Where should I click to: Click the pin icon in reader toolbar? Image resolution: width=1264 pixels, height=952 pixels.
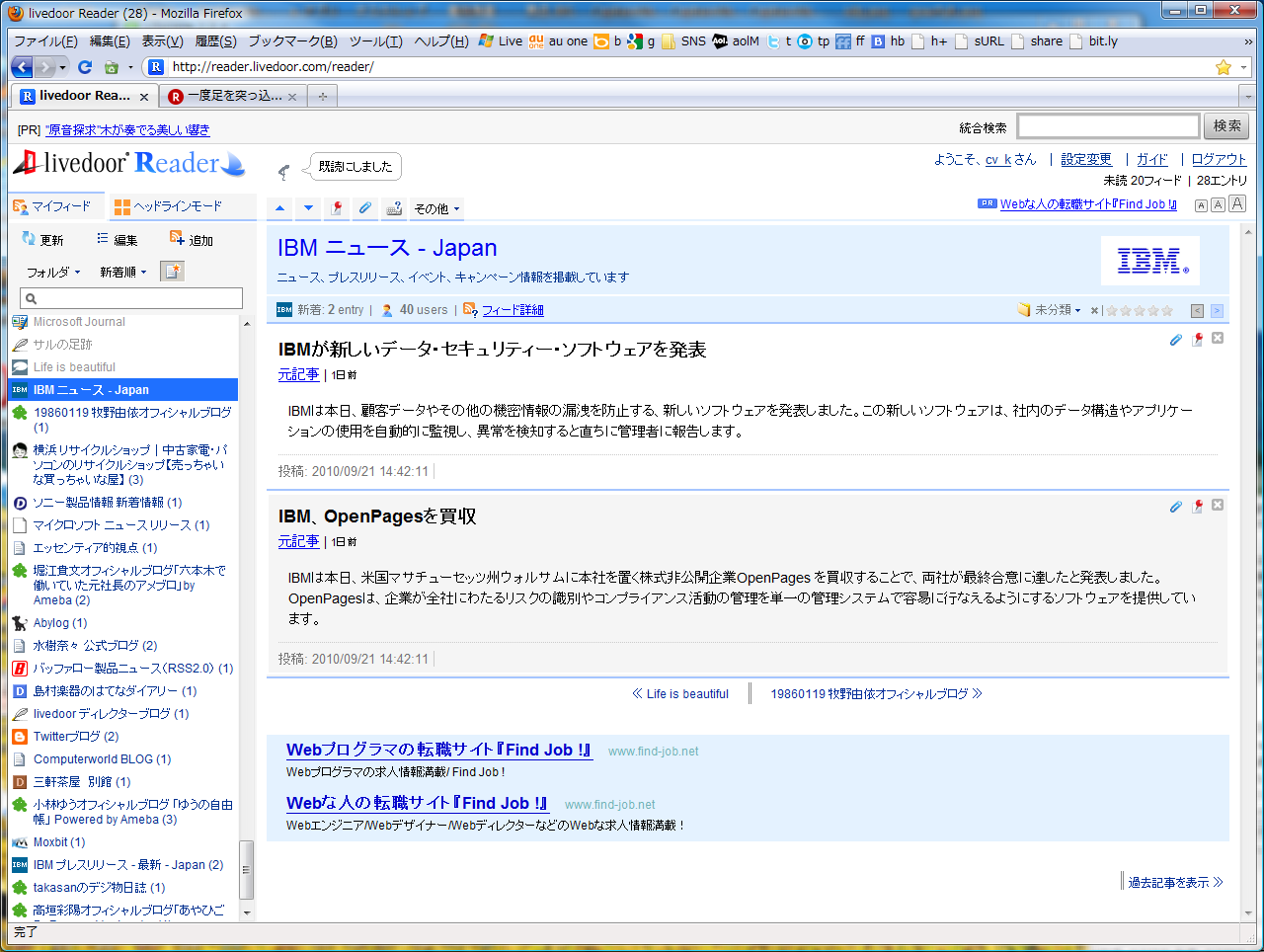click(x=337, y=208)
